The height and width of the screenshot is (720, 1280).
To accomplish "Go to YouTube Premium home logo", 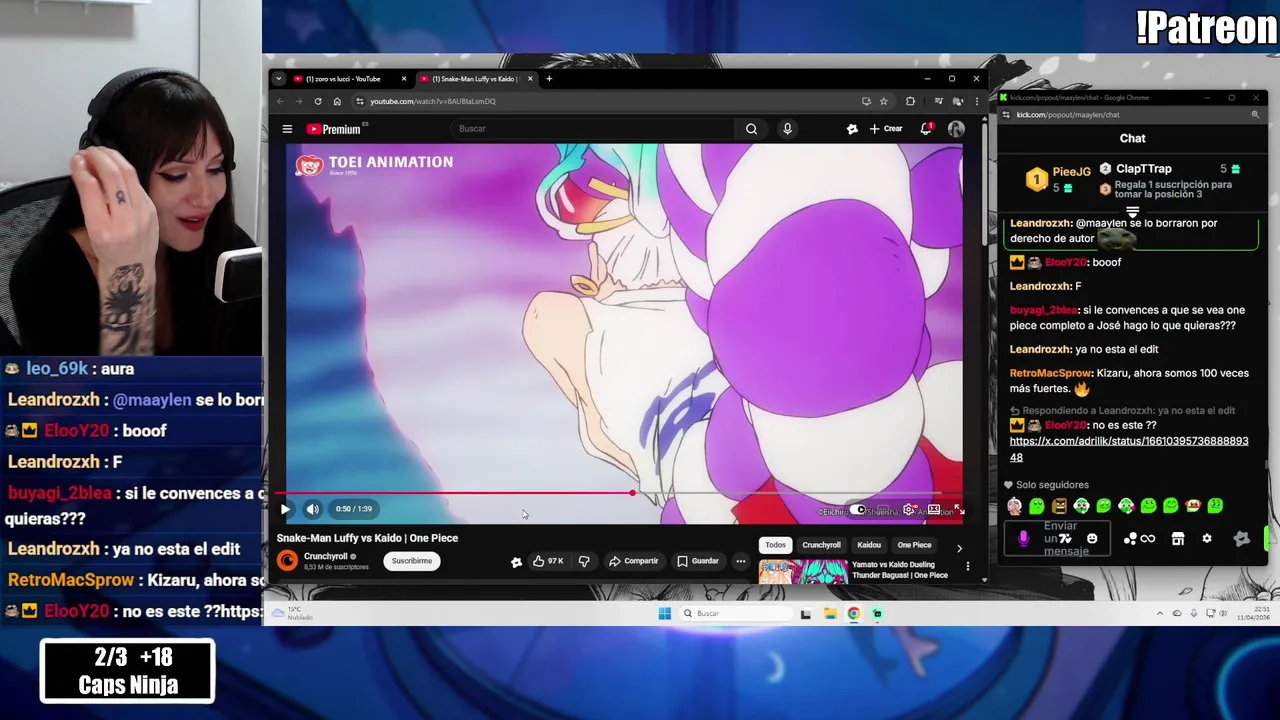I will [x=334, y=129].
